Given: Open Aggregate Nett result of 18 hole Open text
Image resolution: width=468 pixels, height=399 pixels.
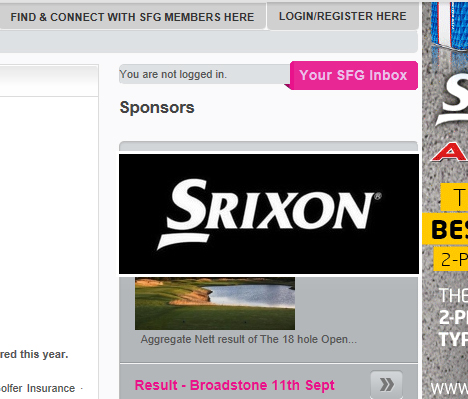Looking at the screenshot, I should 249,339.
